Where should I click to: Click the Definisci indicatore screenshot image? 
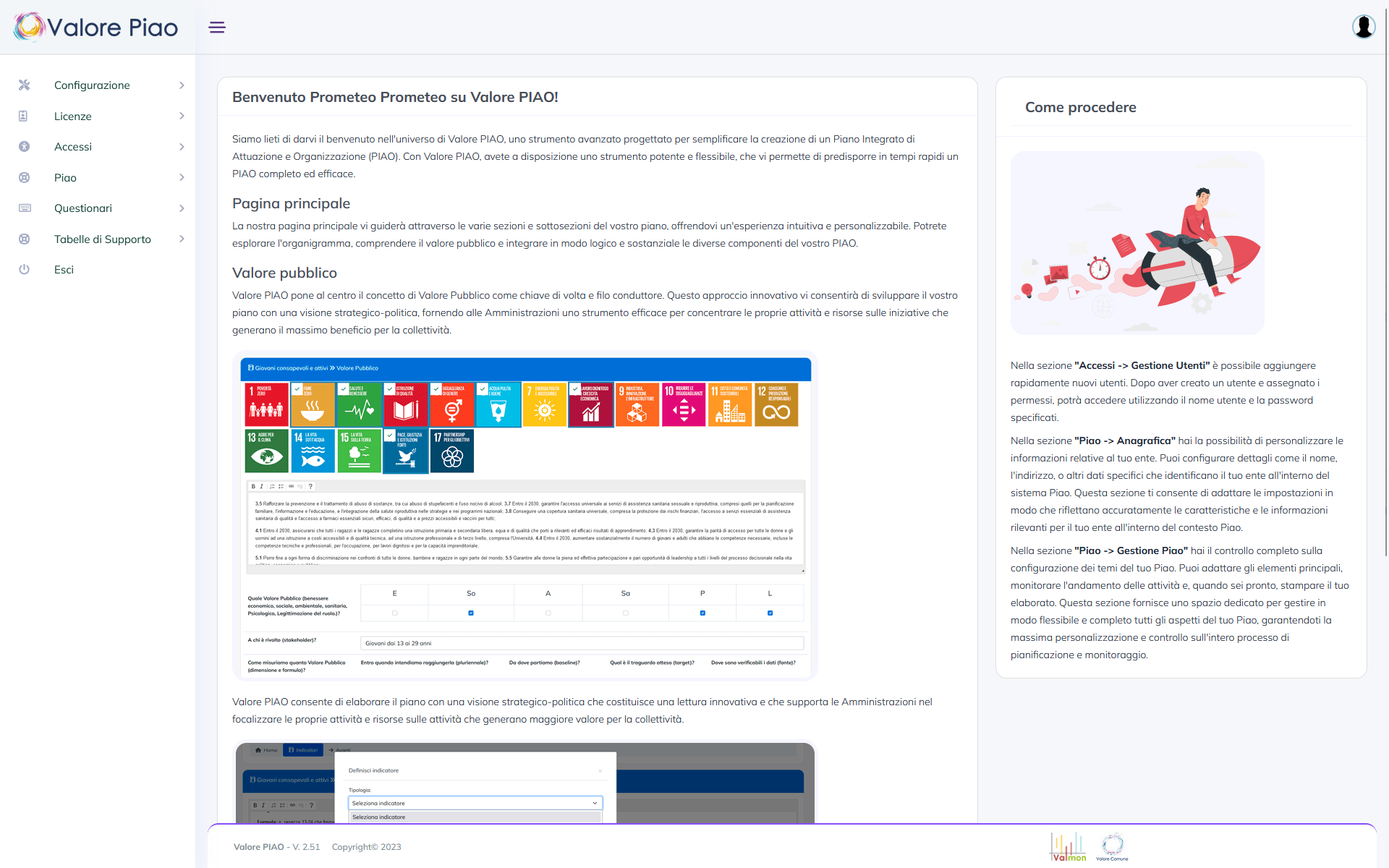pyautogui.click(x=525, y=783)
